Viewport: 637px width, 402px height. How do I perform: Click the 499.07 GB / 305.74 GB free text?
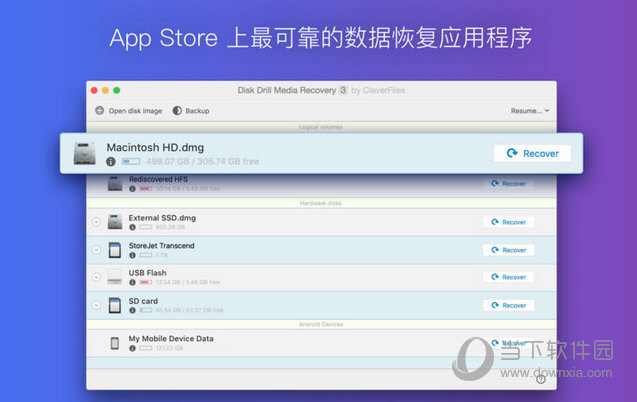click(202, 162)
